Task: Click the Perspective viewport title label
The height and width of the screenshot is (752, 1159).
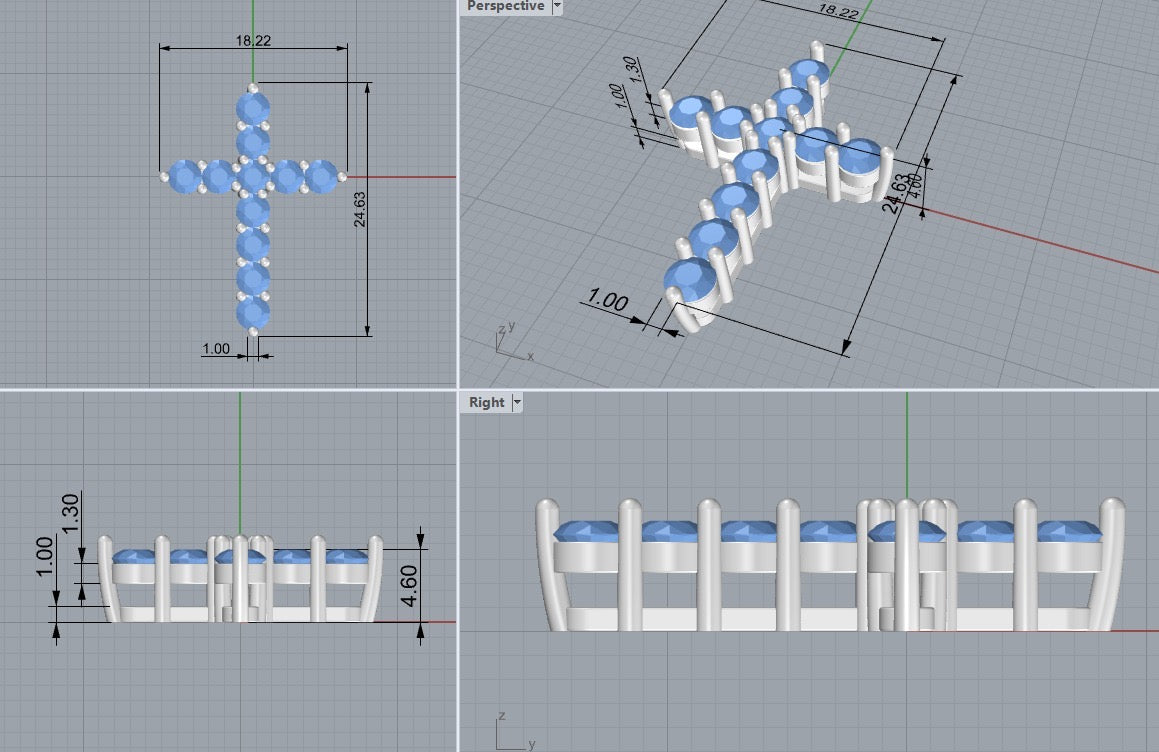Action: click(505, 7)
